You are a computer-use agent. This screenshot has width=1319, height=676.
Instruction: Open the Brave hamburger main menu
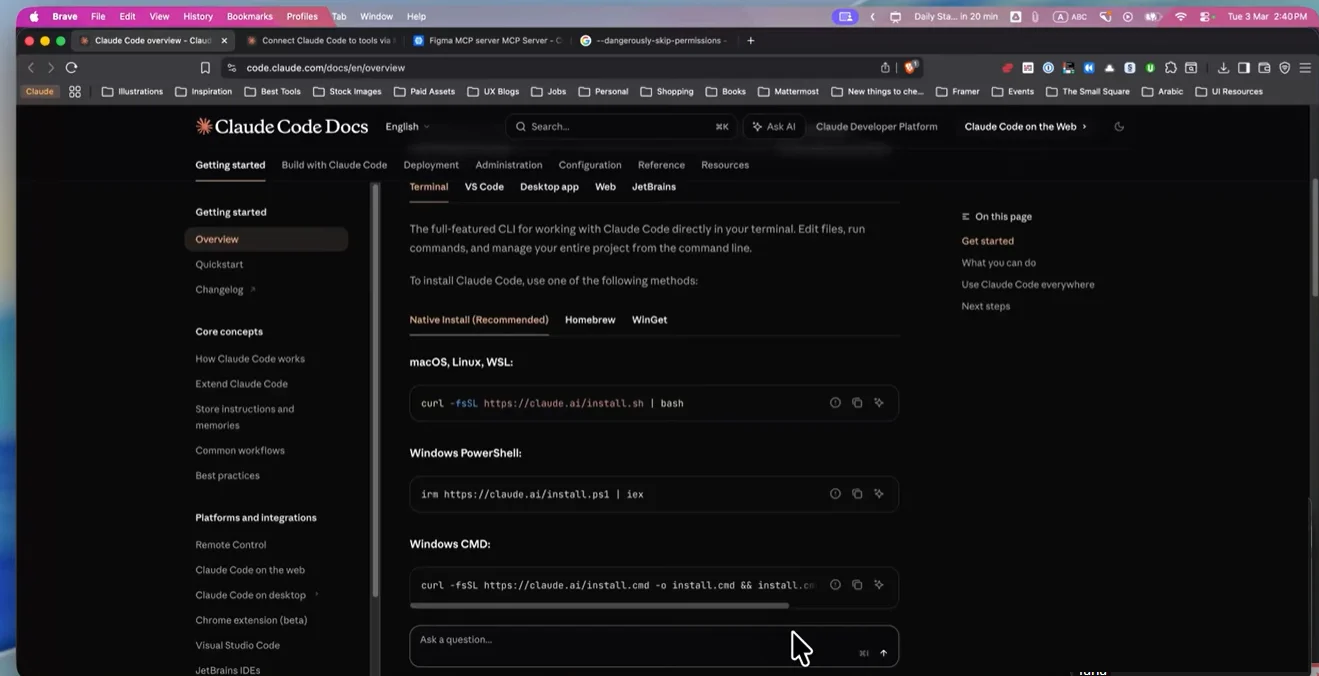click(x=1305, y=68)
